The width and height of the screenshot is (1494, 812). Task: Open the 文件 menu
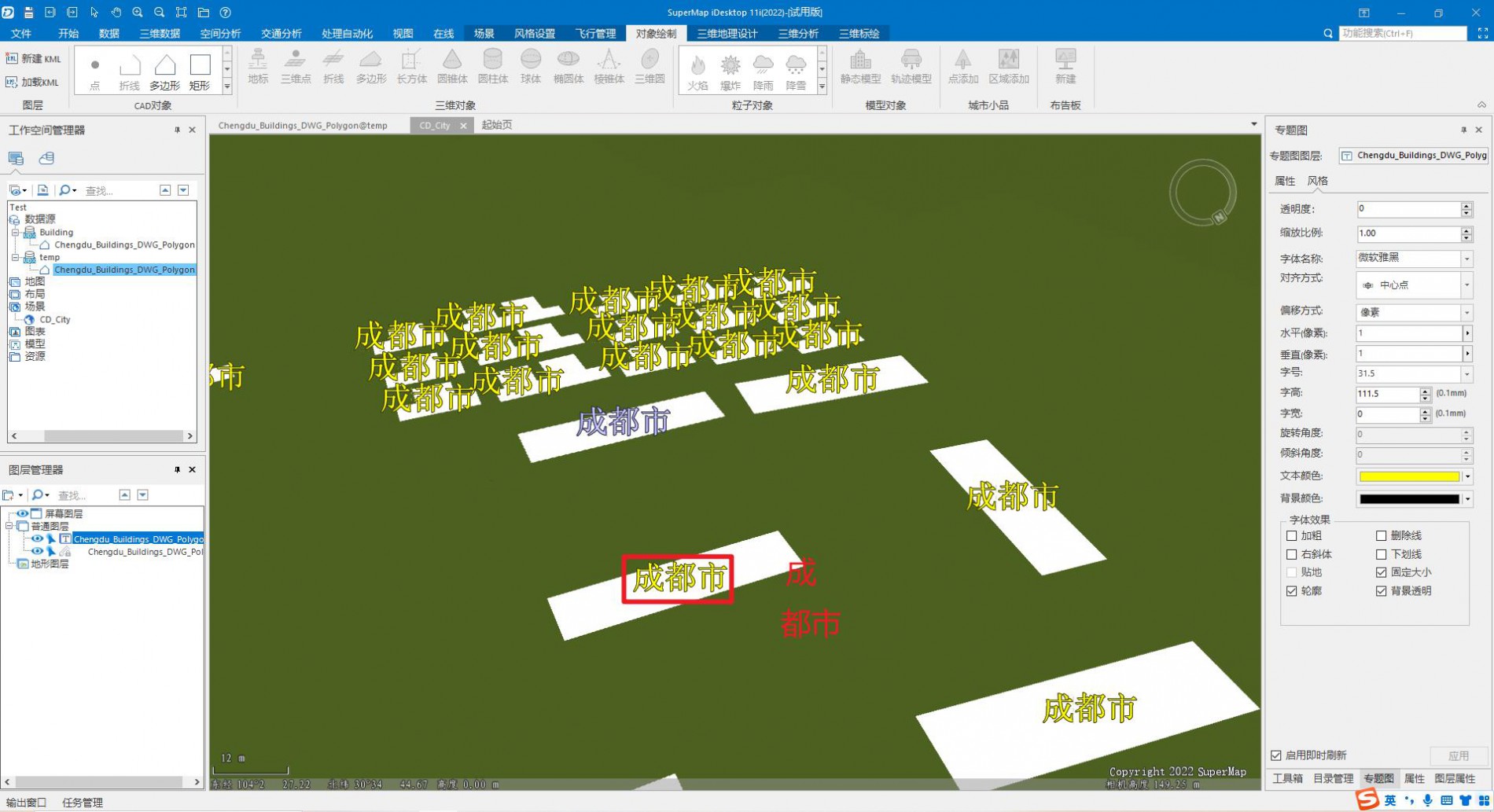(x=21, y=33)
